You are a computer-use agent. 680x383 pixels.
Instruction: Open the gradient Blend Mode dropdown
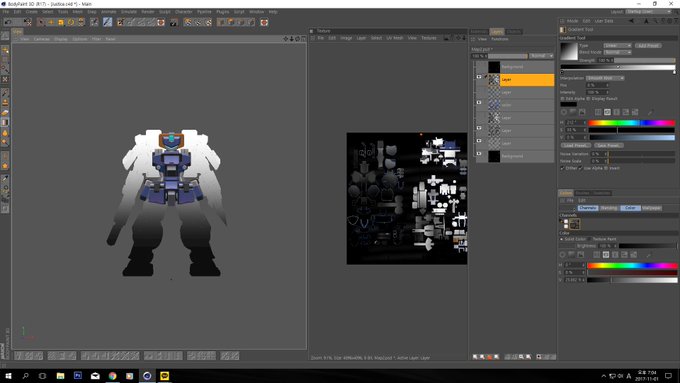(x=618, y=52)
